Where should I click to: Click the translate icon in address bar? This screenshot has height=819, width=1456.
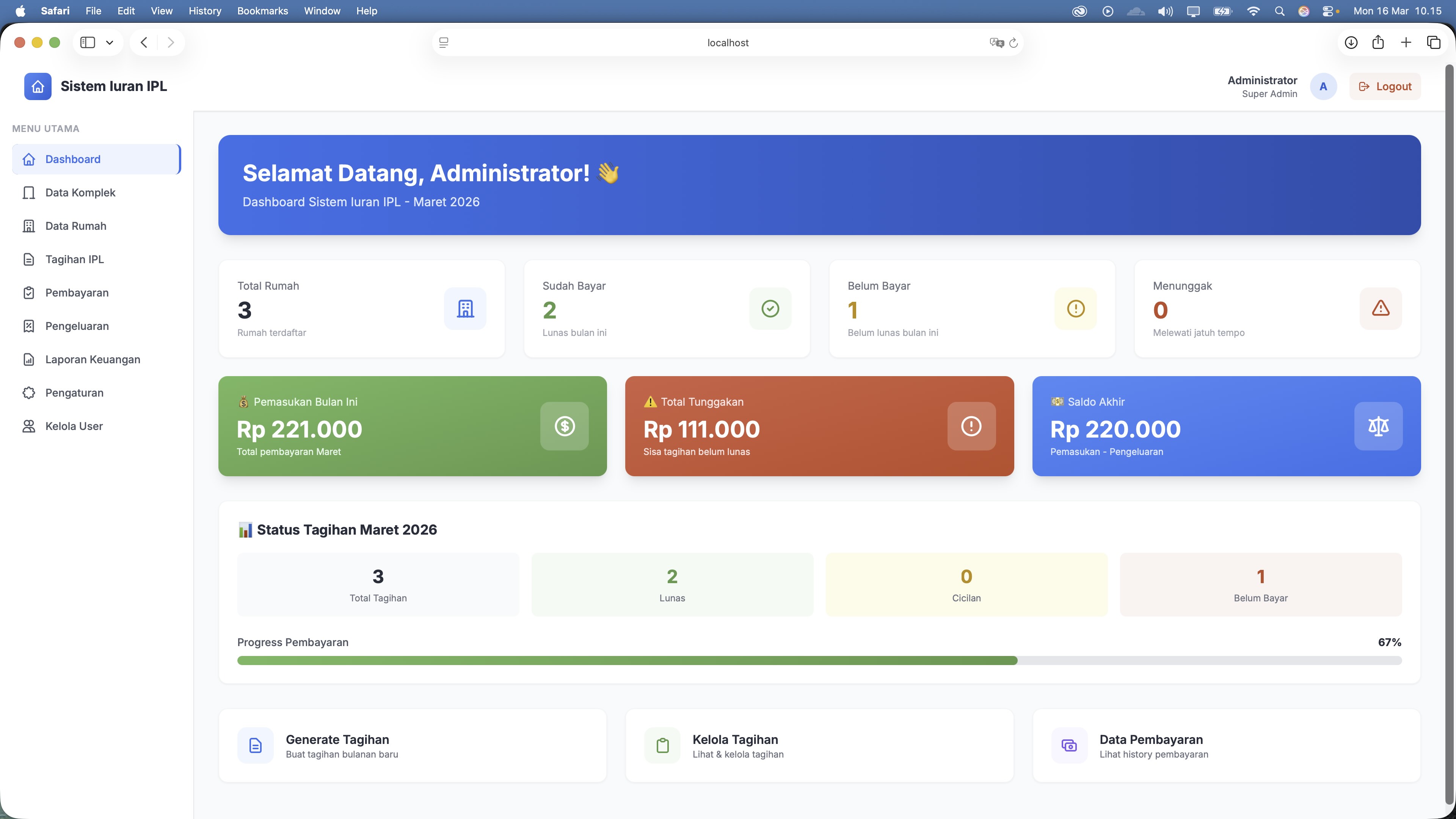[996, 42]
